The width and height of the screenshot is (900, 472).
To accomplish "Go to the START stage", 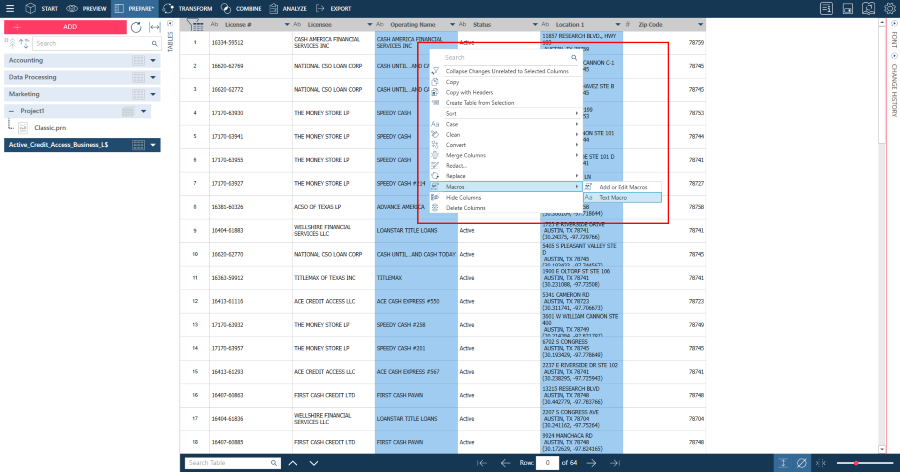I will click(42, 9).
